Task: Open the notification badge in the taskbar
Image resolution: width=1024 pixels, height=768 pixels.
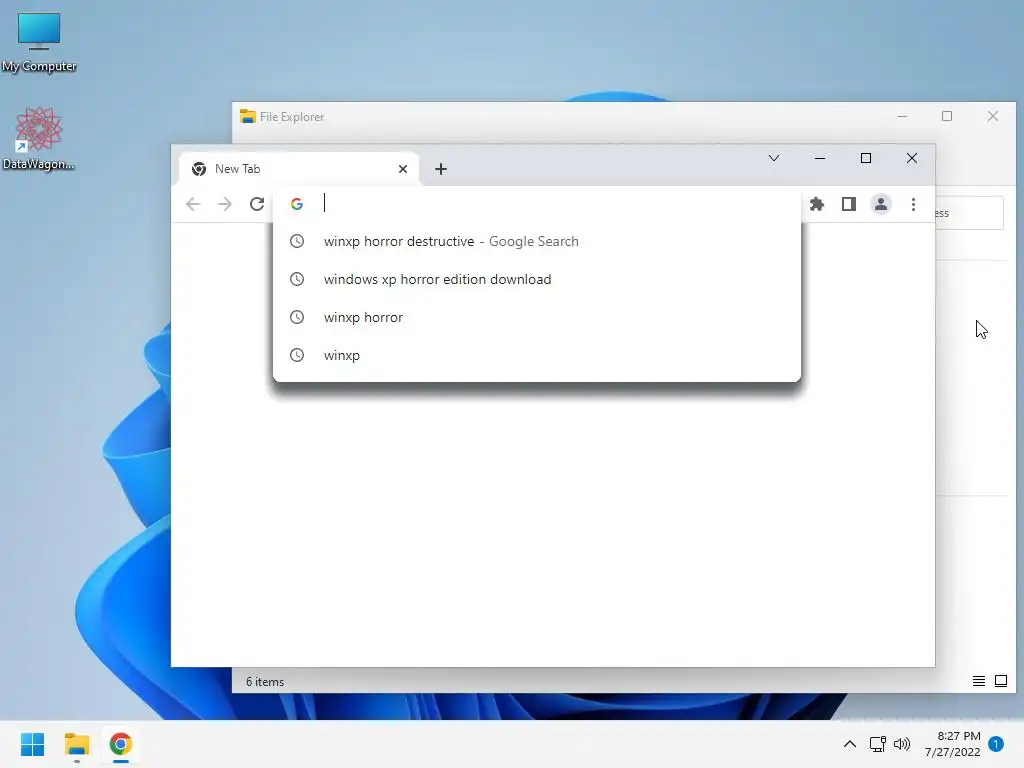Action: [x=996, y=744]
